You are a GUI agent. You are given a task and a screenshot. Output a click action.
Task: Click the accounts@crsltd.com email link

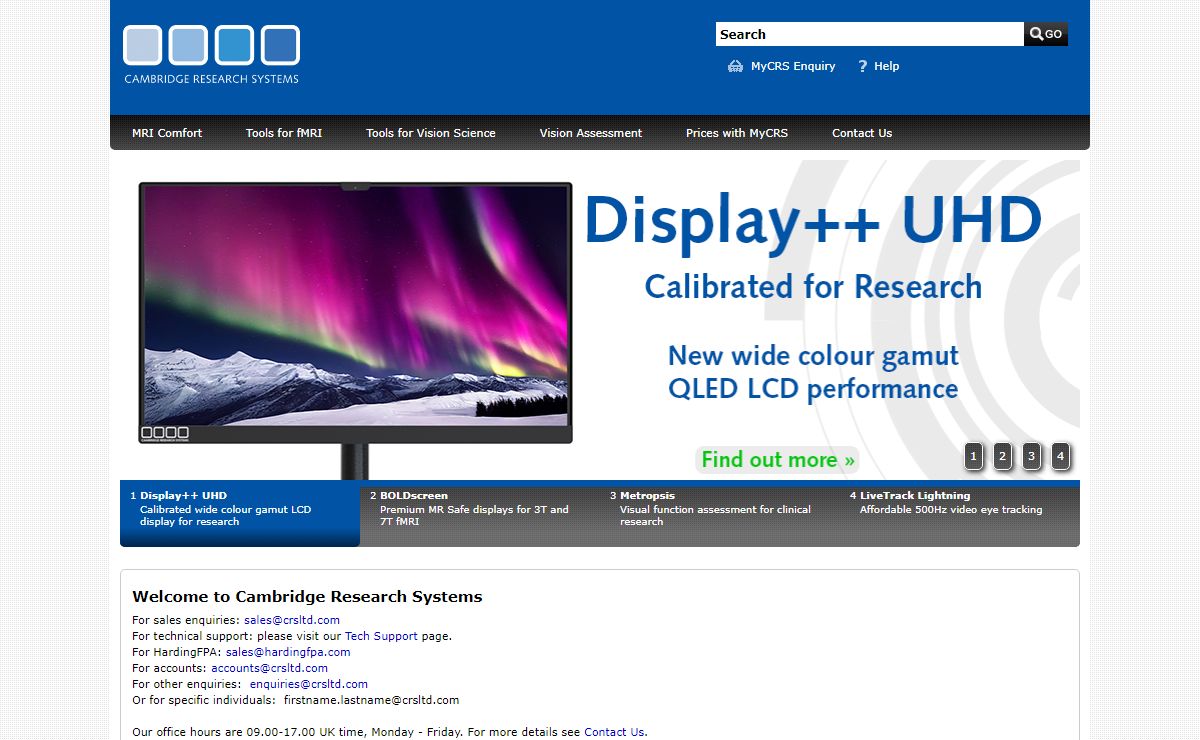[x=269, y=668]
